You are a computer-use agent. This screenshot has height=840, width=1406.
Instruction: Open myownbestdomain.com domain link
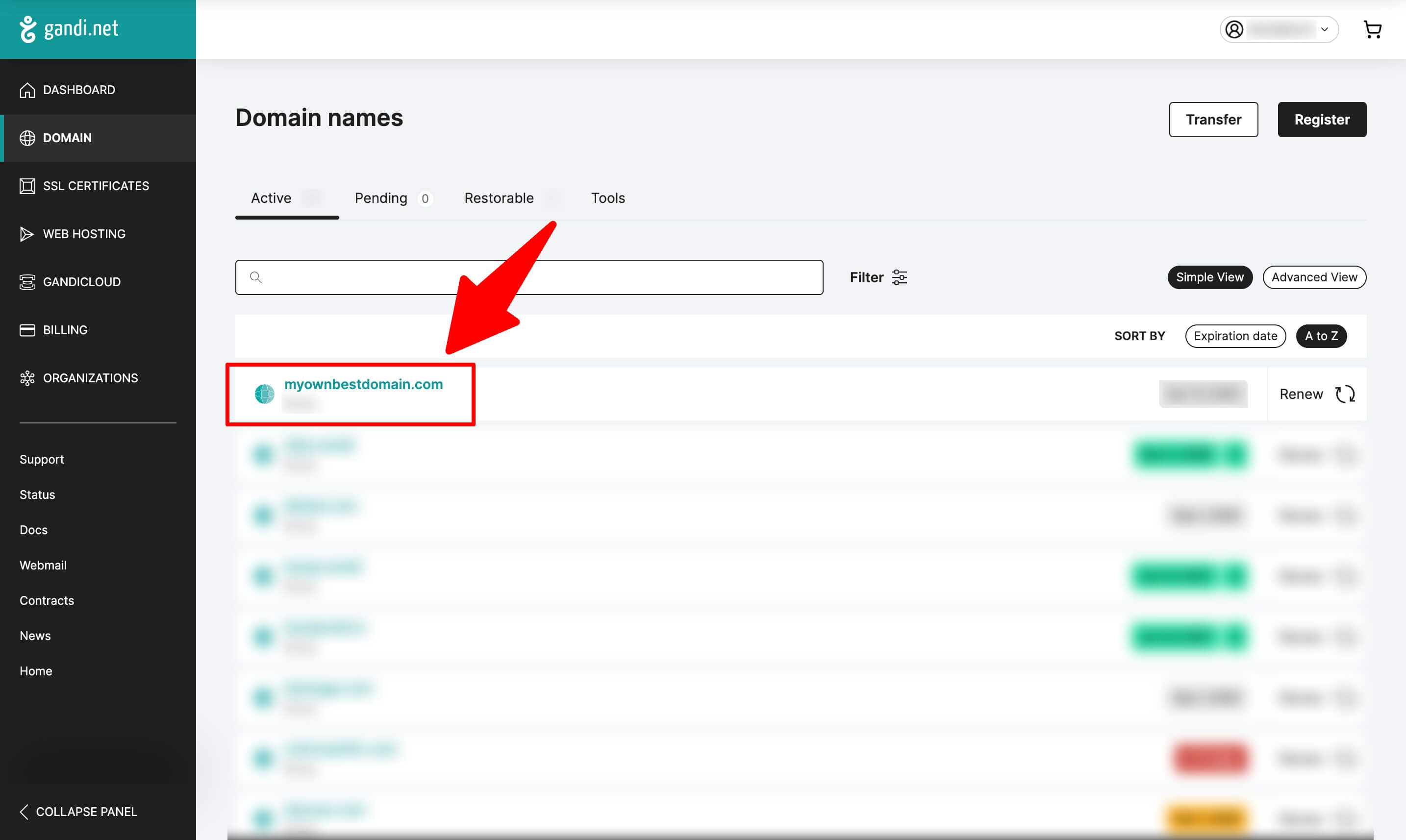click(x=363, y=384)
